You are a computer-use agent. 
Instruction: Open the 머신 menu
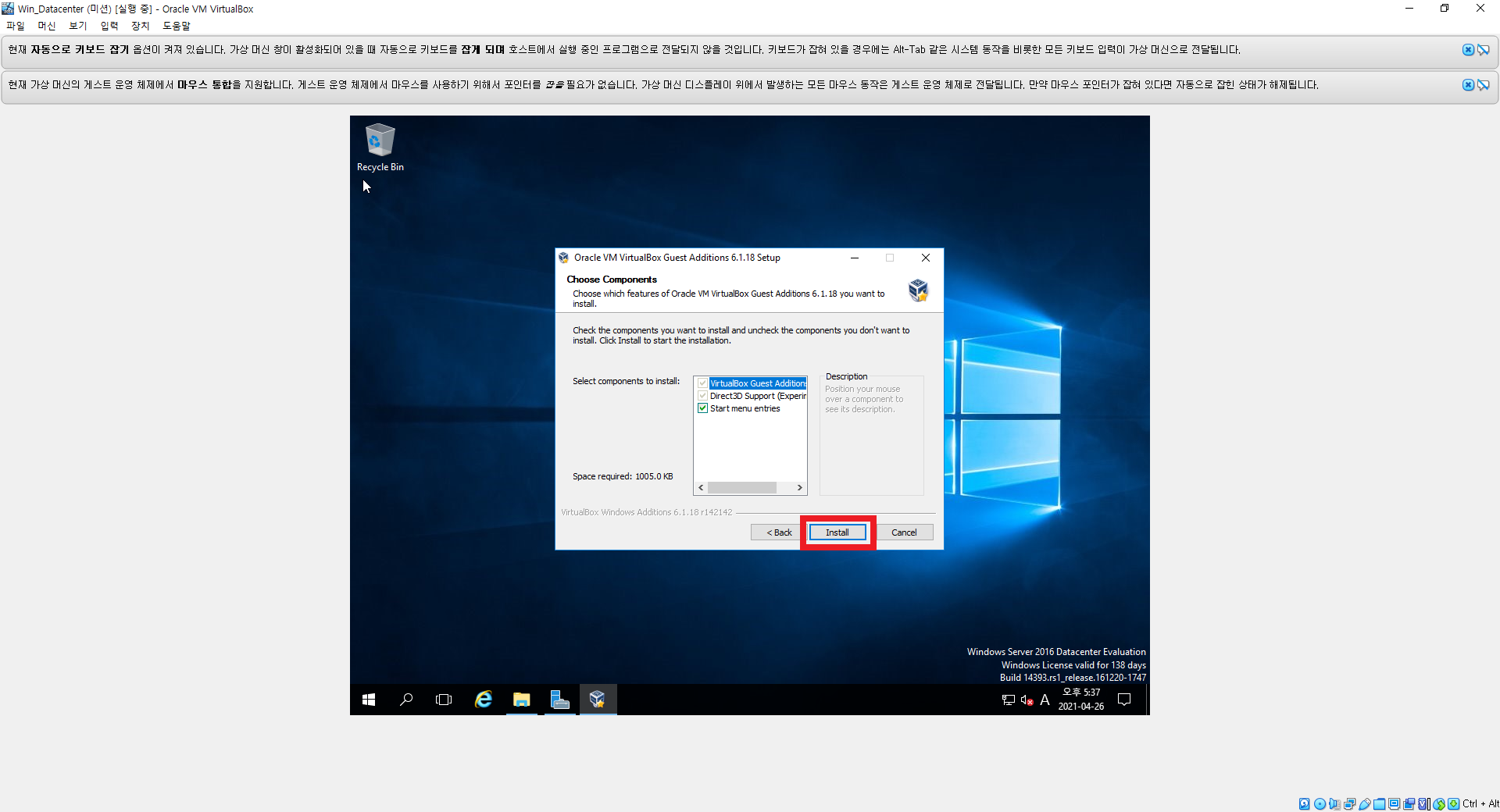point(47,26)
